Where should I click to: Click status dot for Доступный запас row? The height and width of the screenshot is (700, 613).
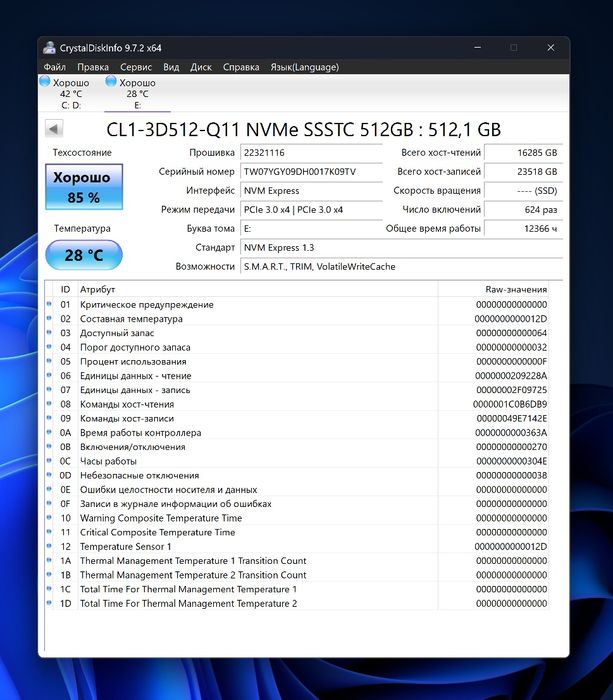[x=49, y=333]
